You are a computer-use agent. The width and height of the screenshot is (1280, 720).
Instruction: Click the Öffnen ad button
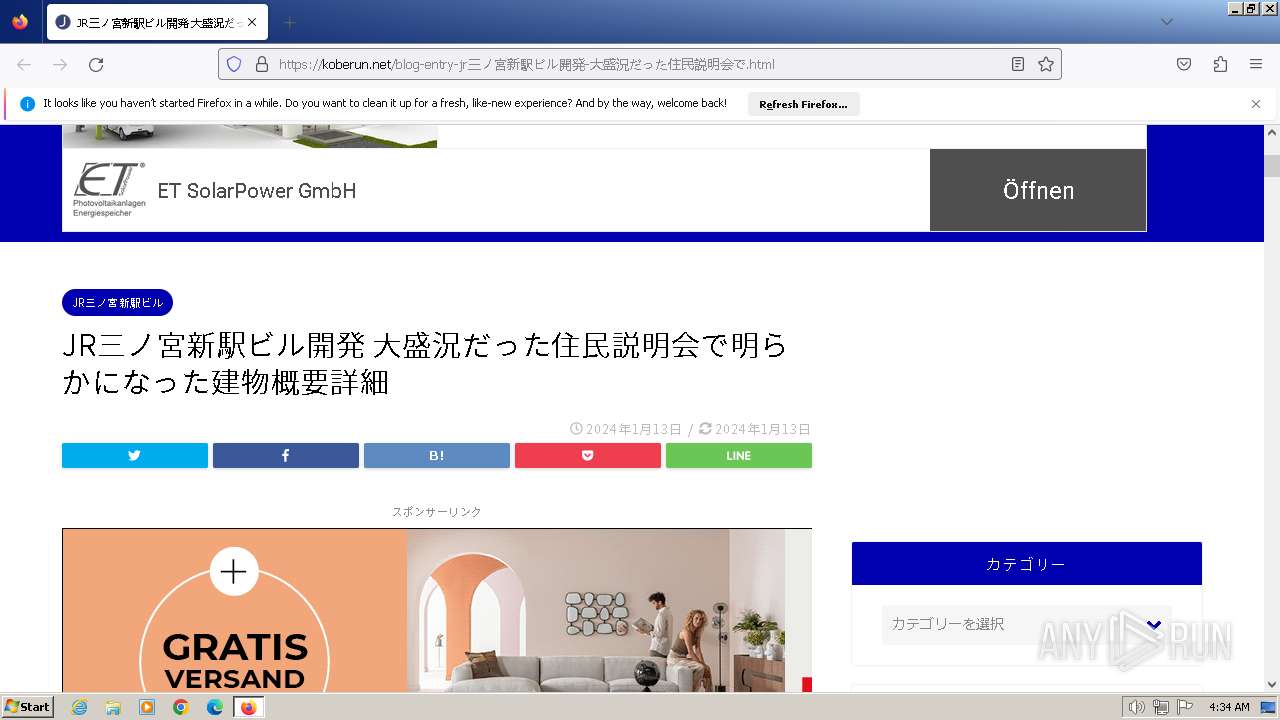click(1038, 190)
